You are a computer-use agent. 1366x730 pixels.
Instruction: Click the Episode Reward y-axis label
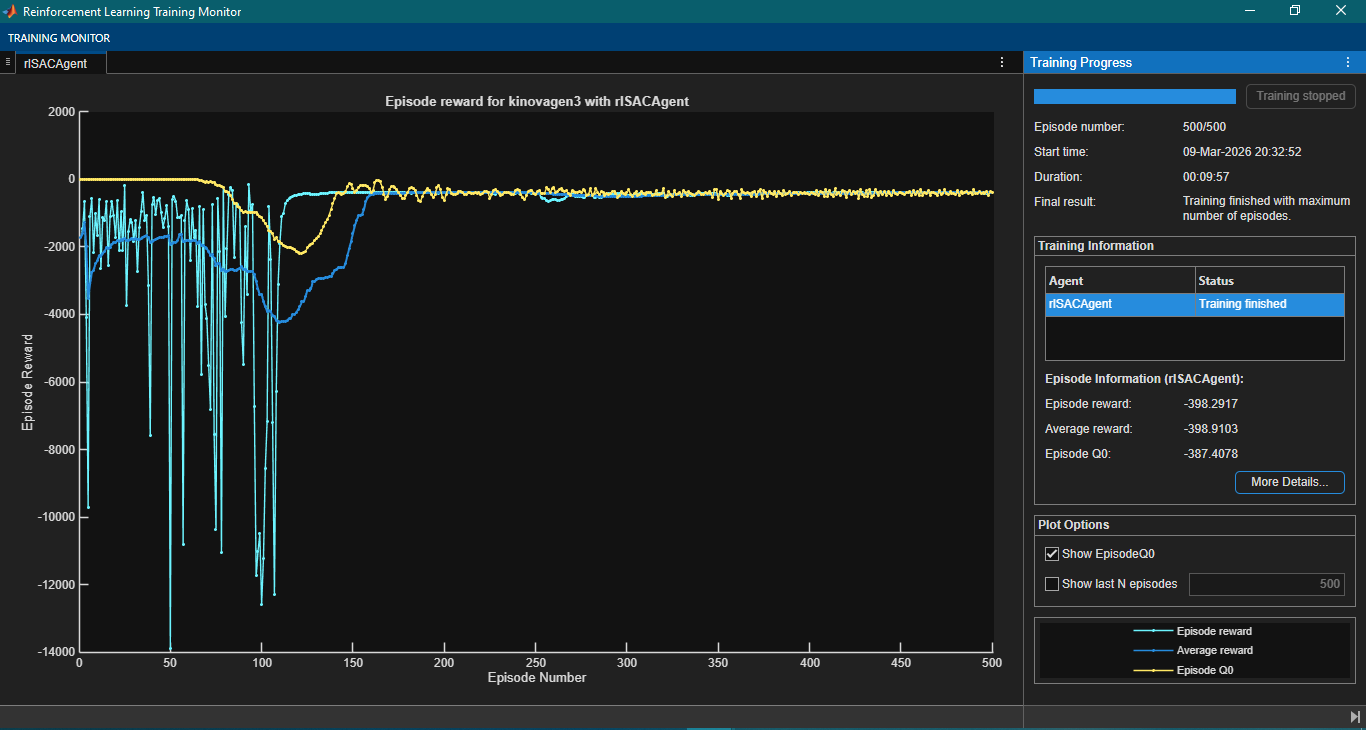click(x=28, y=383)
